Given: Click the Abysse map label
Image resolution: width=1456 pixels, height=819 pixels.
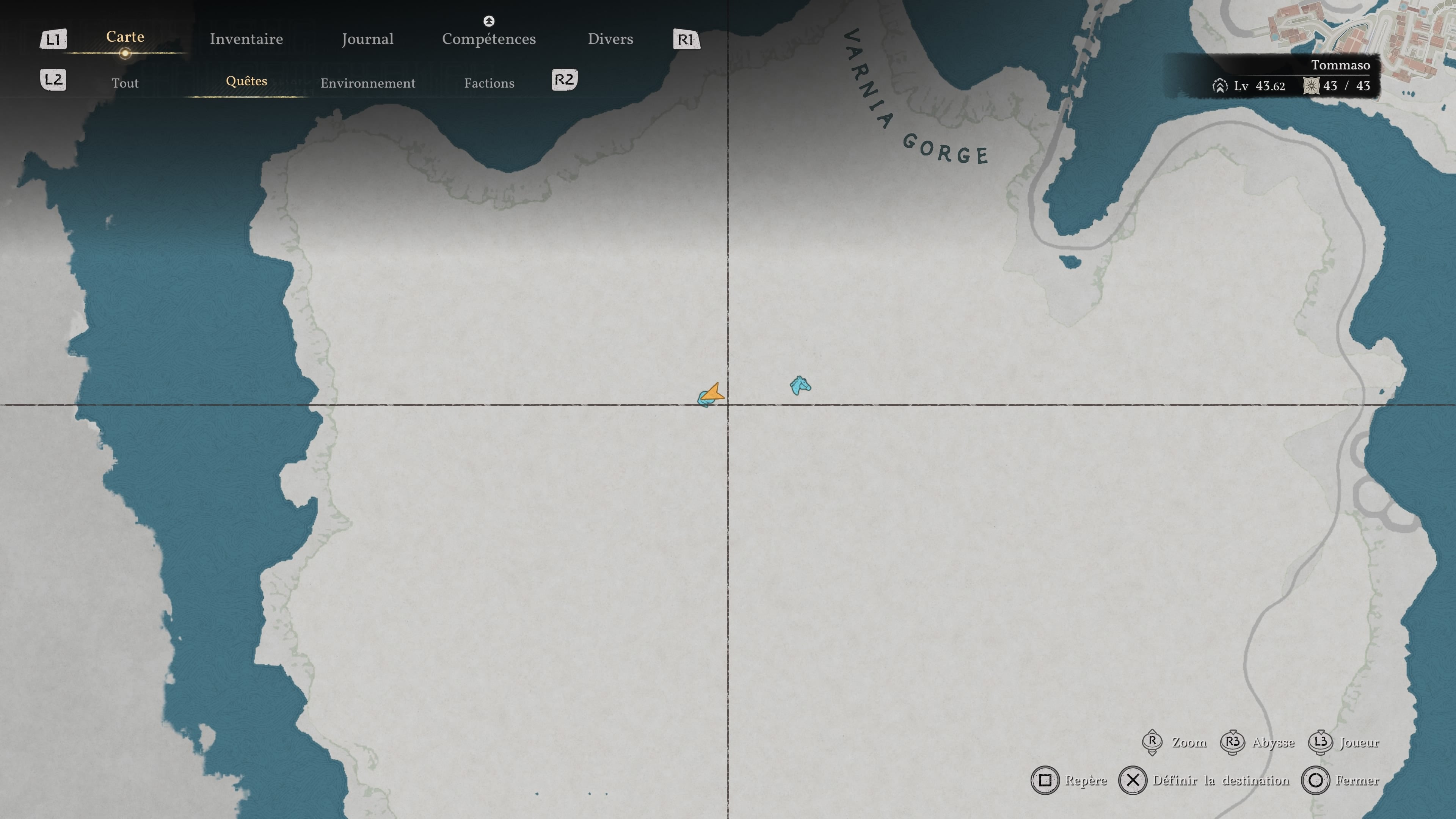Looking at the screenshot, I should coord(1273,743).
